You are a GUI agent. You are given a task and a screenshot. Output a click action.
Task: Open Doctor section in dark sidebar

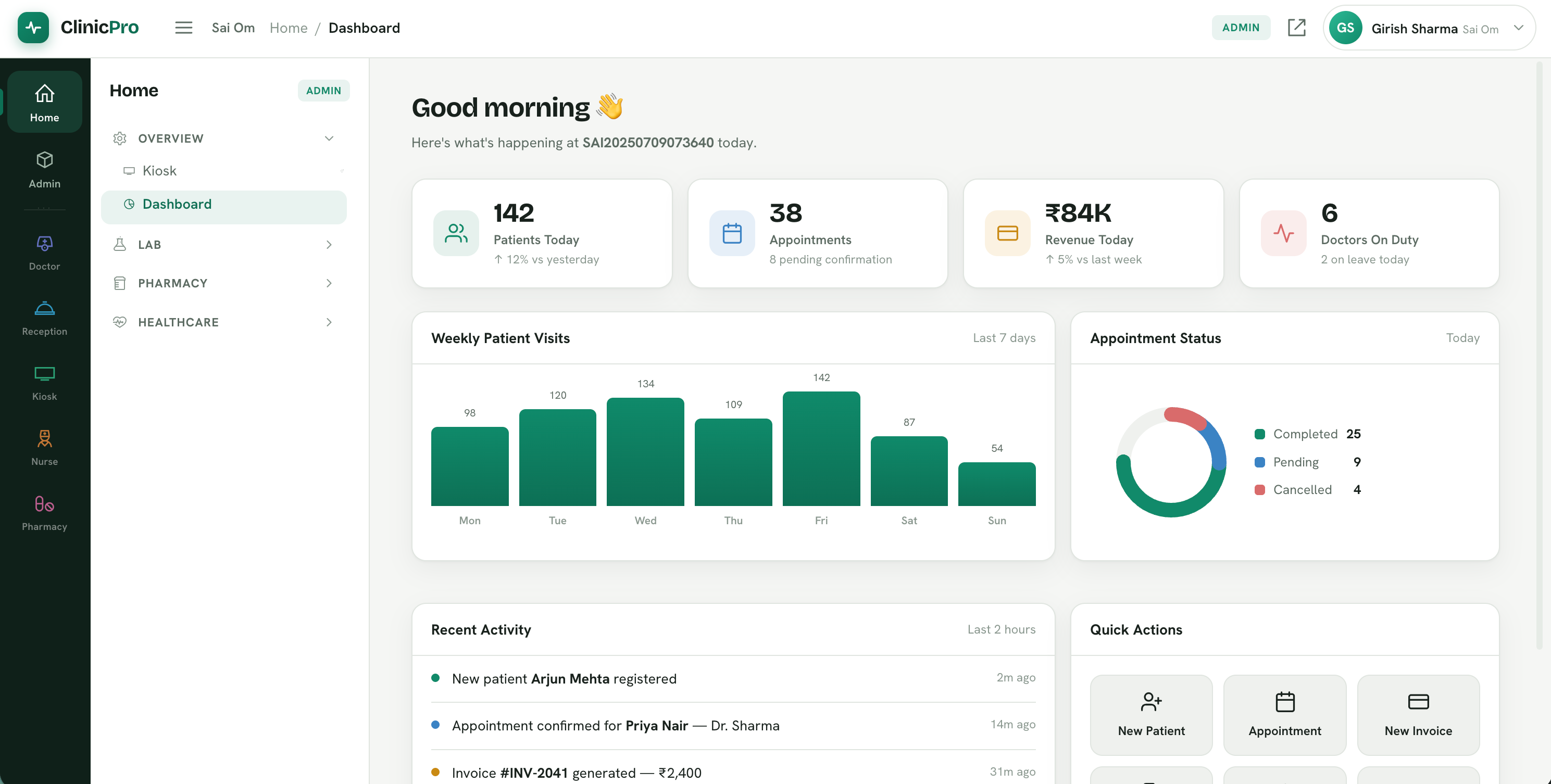(x=45, y=252)
